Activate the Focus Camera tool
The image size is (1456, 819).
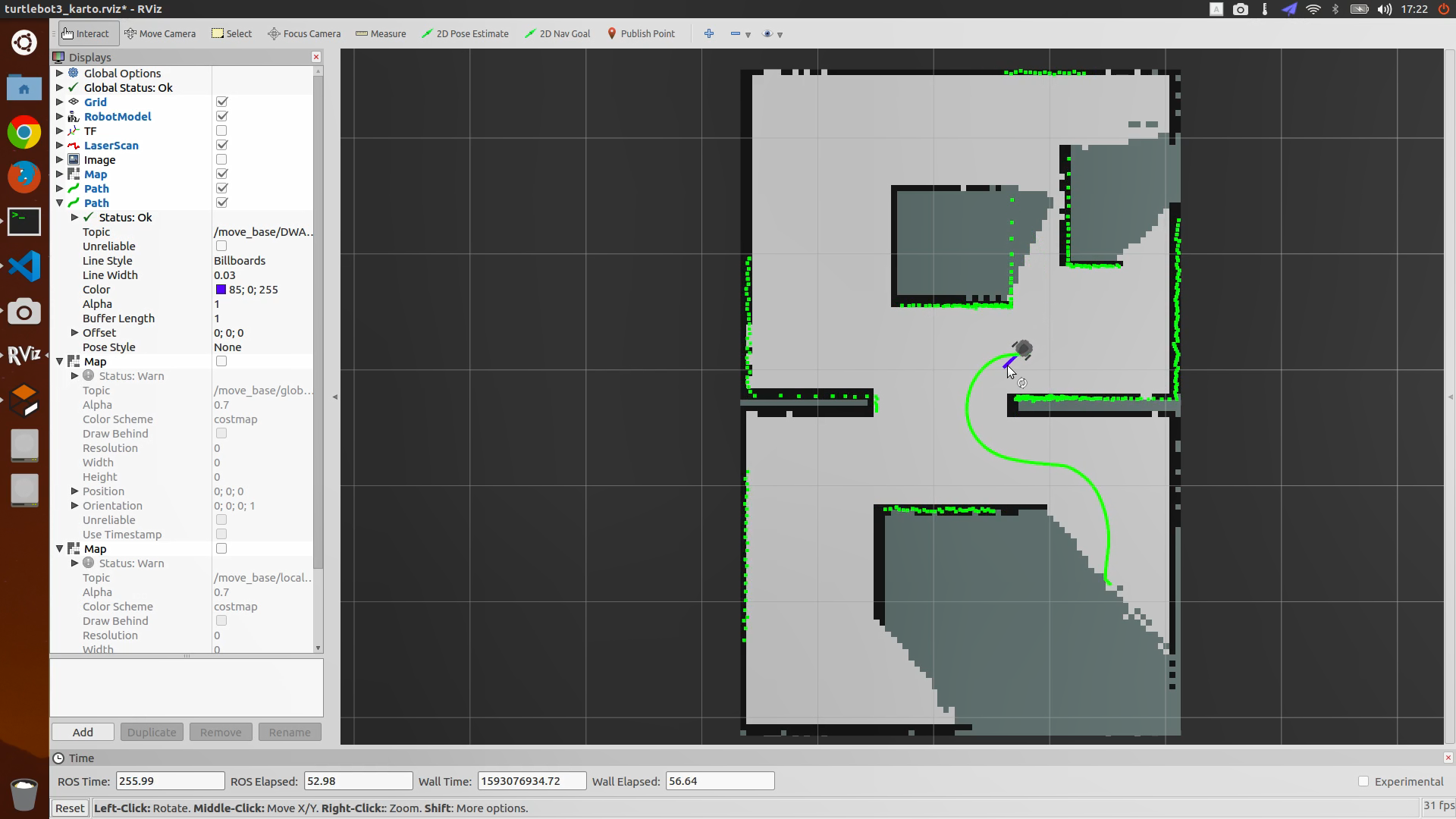click(304, 33)
